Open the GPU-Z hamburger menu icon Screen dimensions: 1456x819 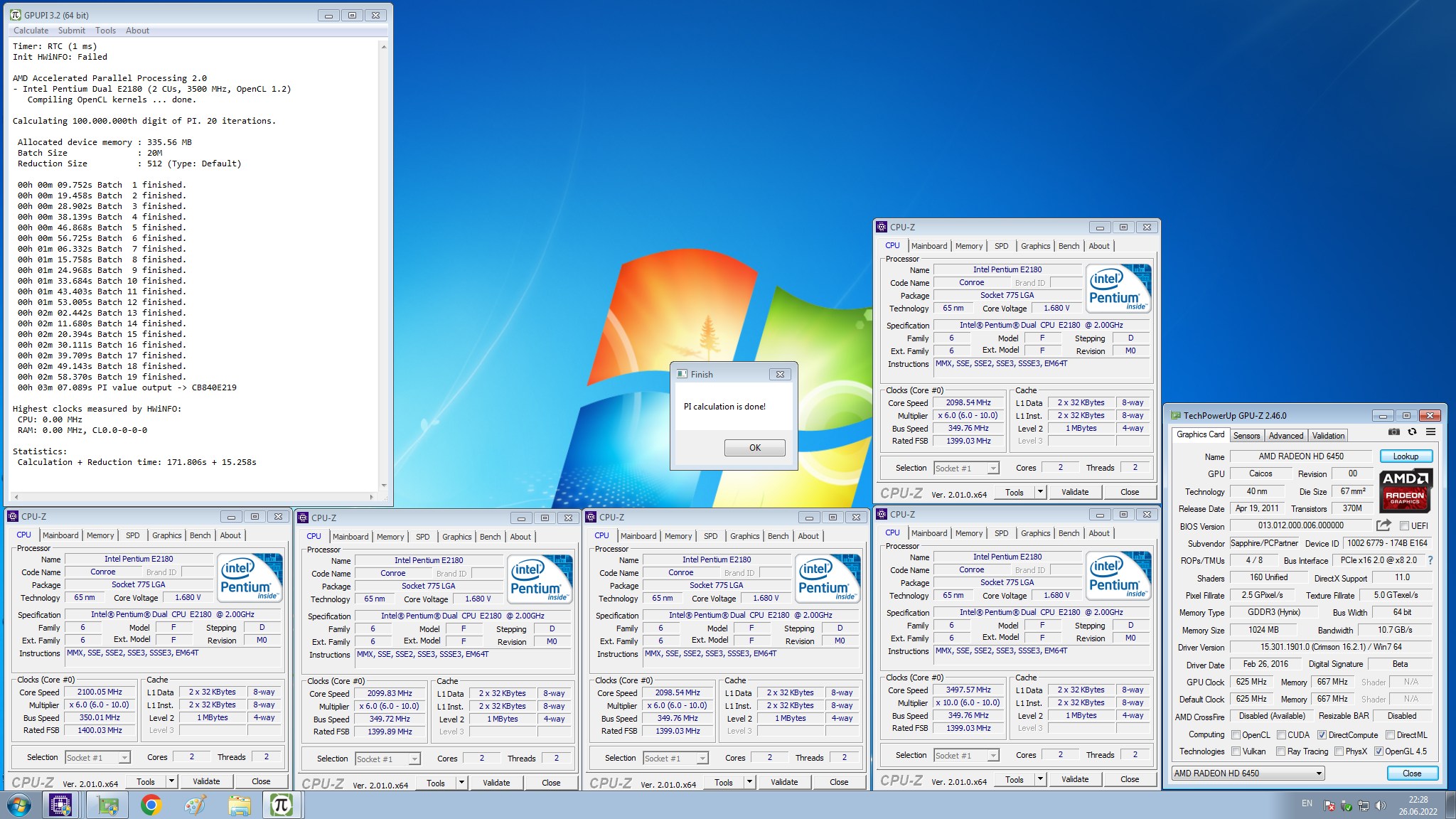(1430, 432)
